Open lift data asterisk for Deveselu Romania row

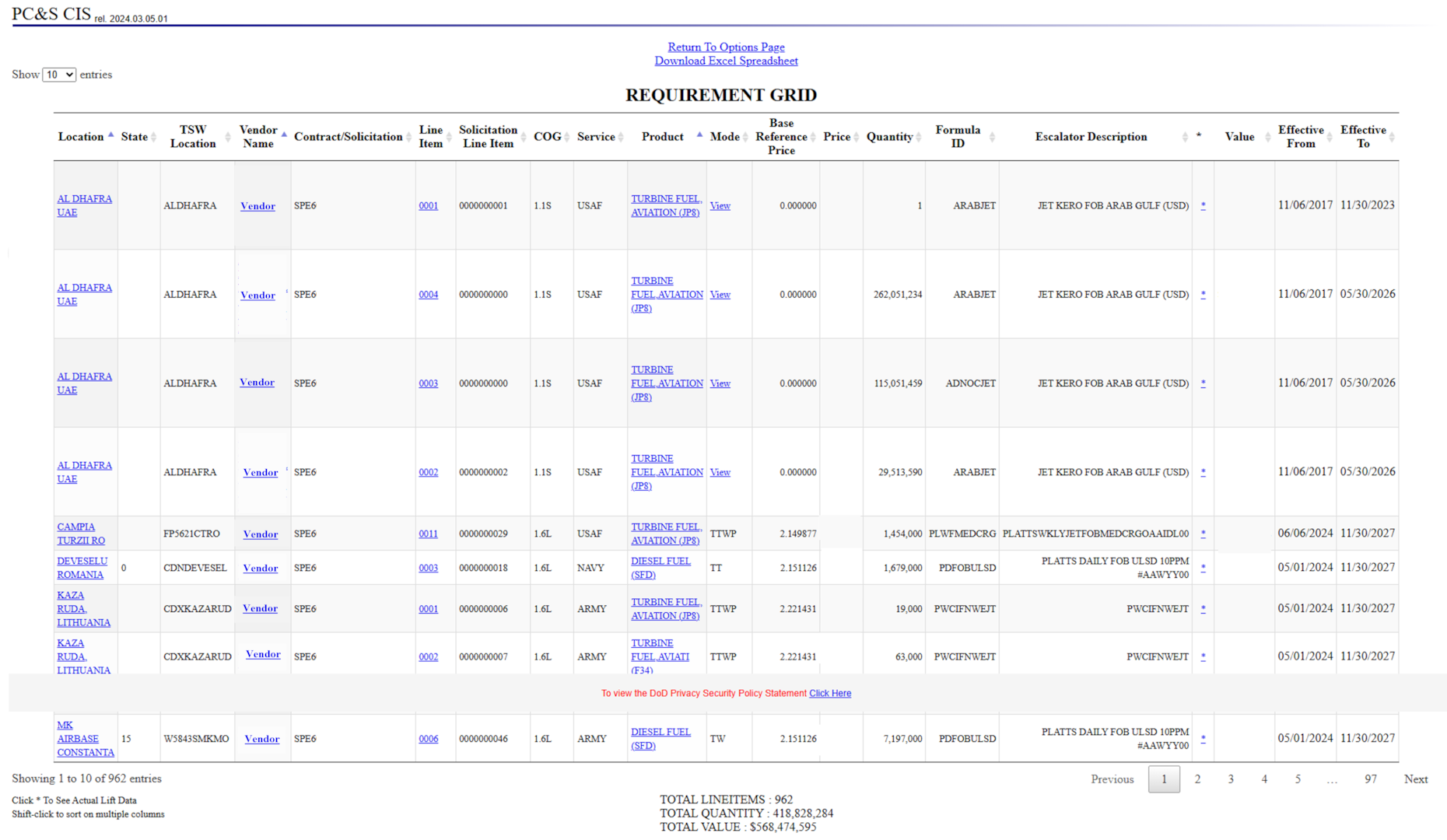click(1203, 568)
